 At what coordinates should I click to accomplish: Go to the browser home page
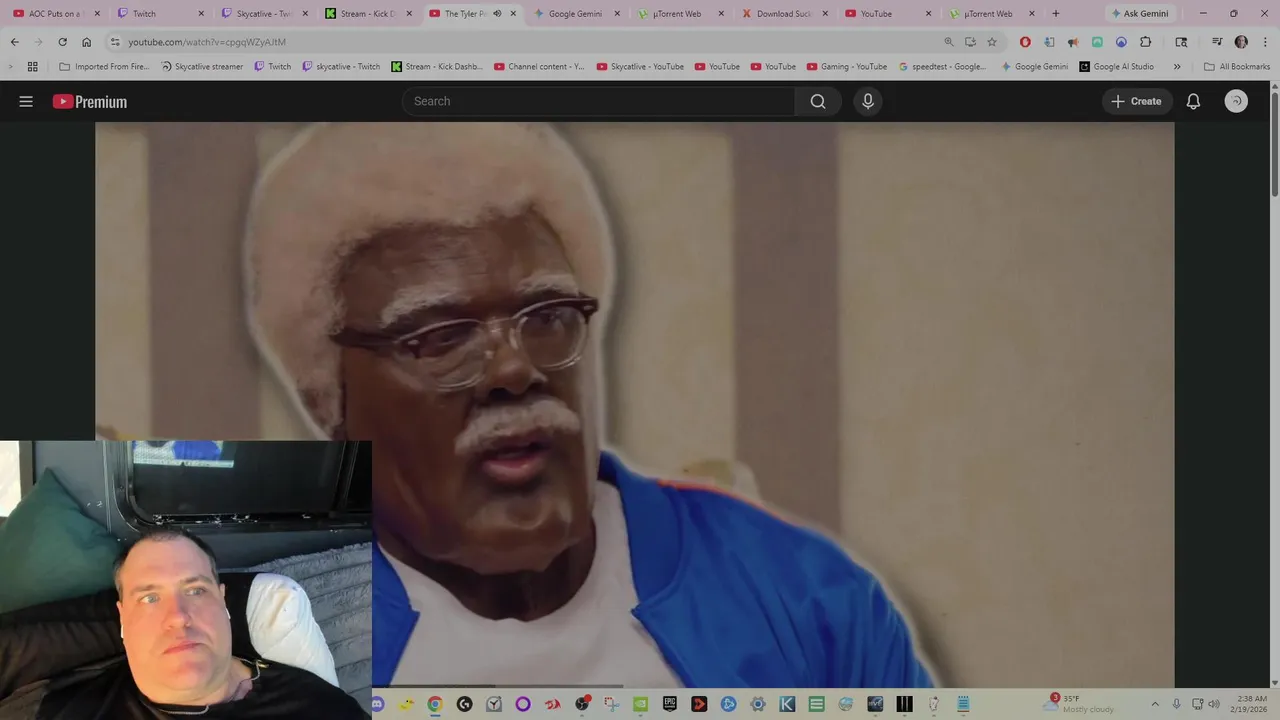(86, 42)
